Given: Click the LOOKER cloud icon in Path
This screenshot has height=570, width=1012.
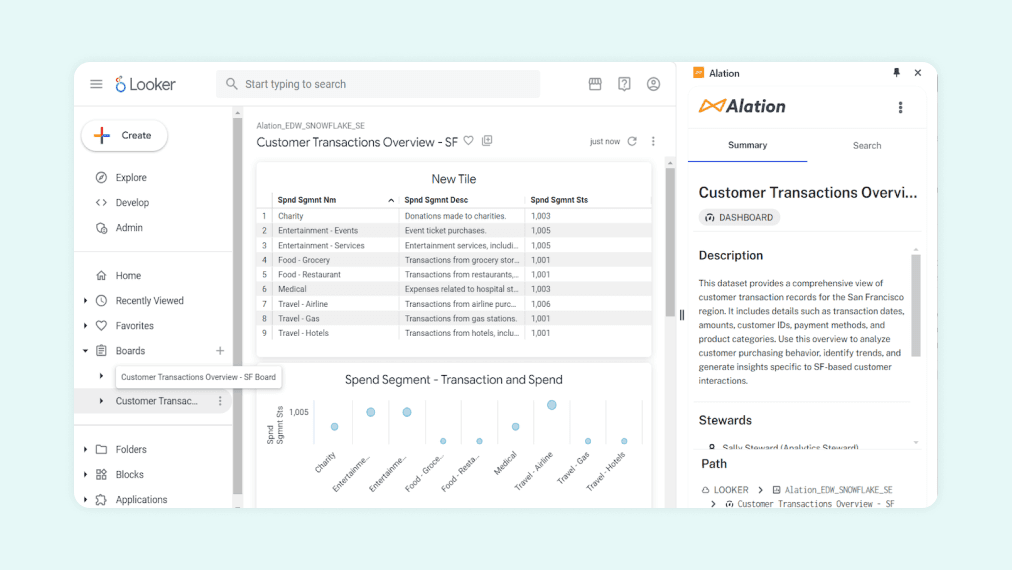Looking at the screenshot, I should point(705,490).
